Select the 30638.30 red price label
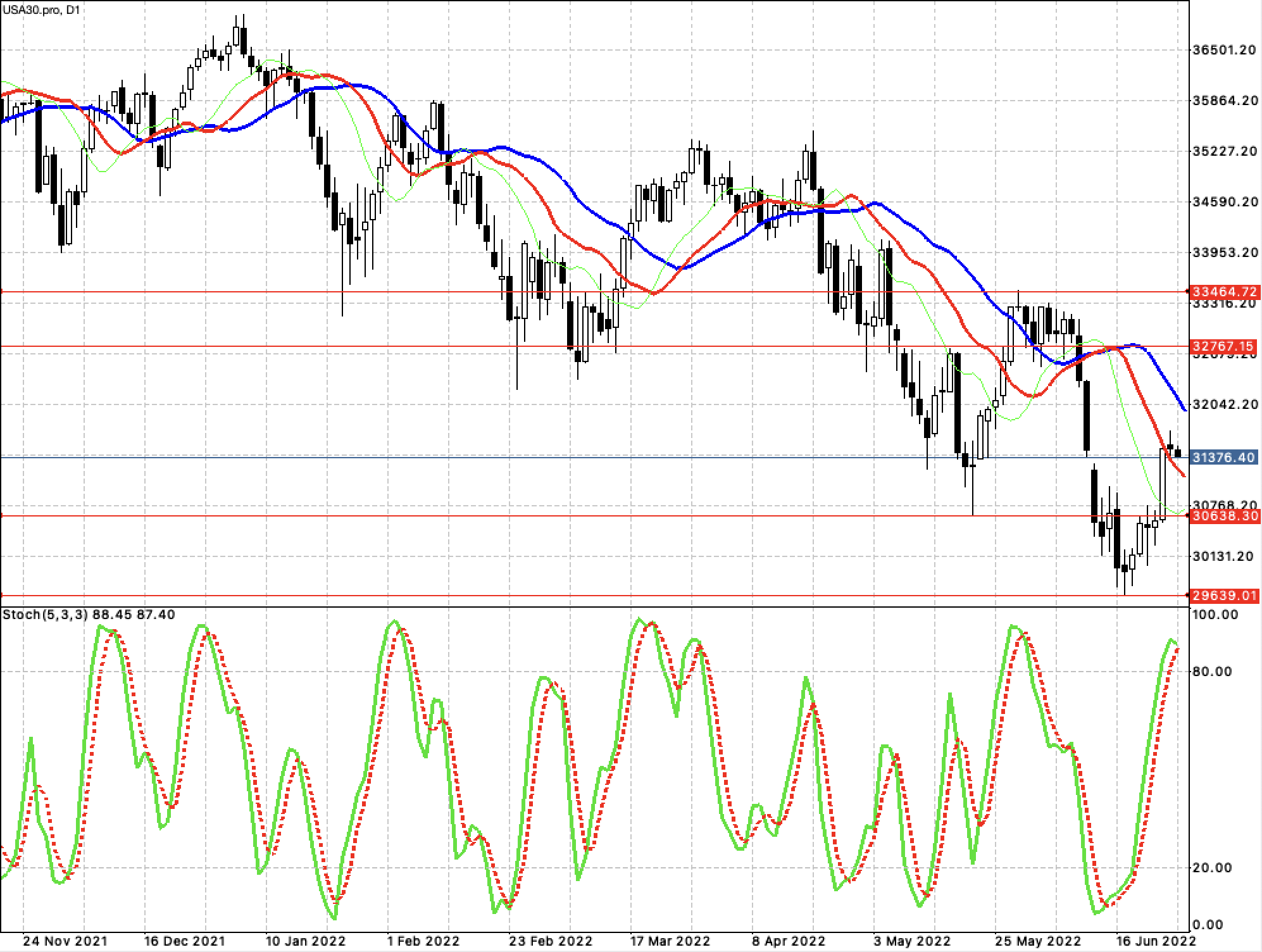This screenshot has width=1262, height=952. click(1224, 517)
